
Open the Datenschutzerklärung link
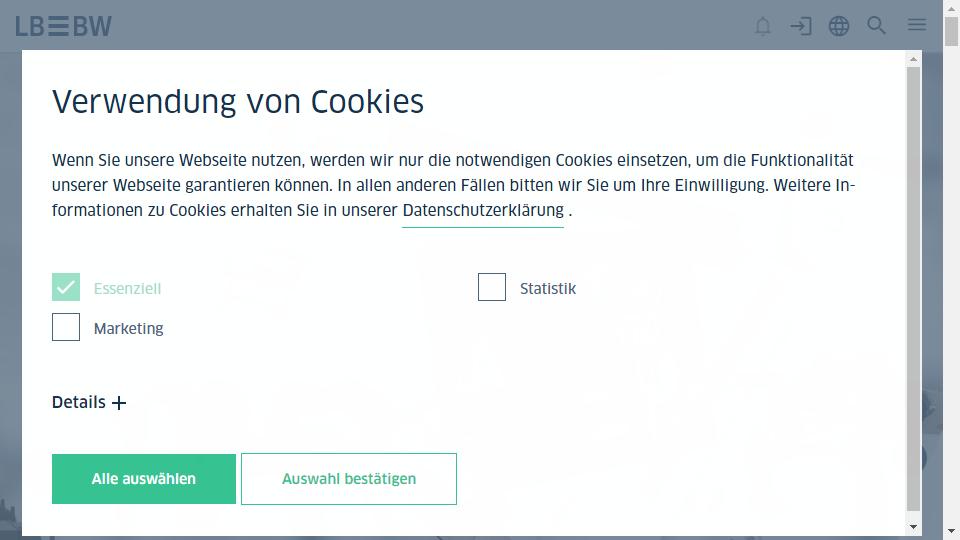coord(483,211)
